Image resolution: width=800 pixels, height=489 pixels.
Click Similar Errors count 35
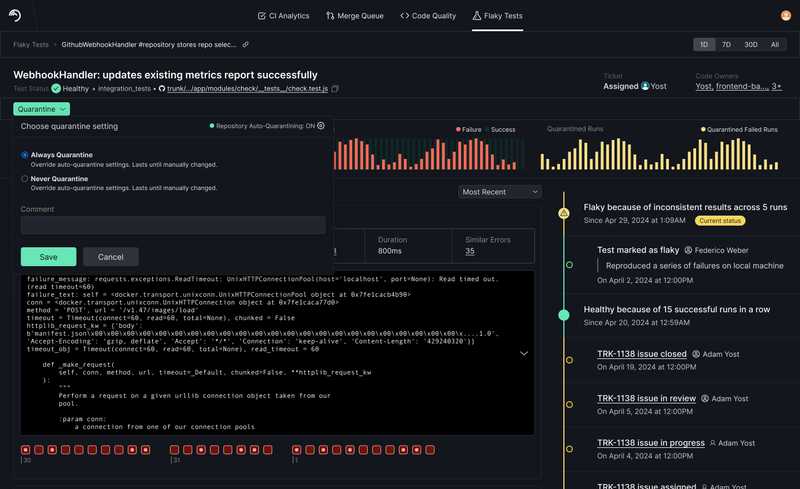point(470,251)
